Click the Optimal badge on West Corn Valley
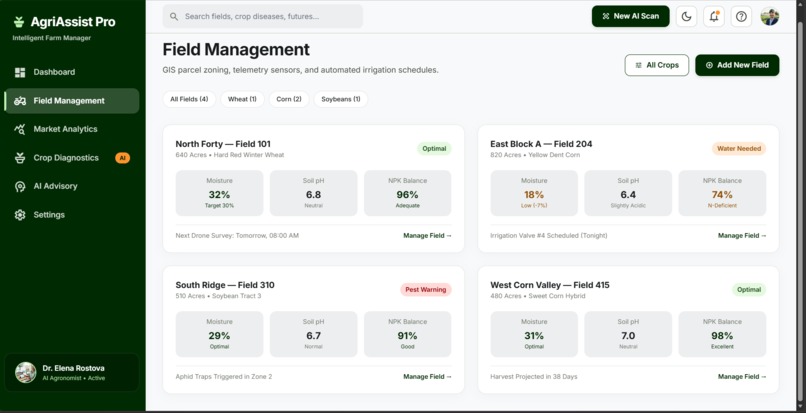 tap(749, 290)
